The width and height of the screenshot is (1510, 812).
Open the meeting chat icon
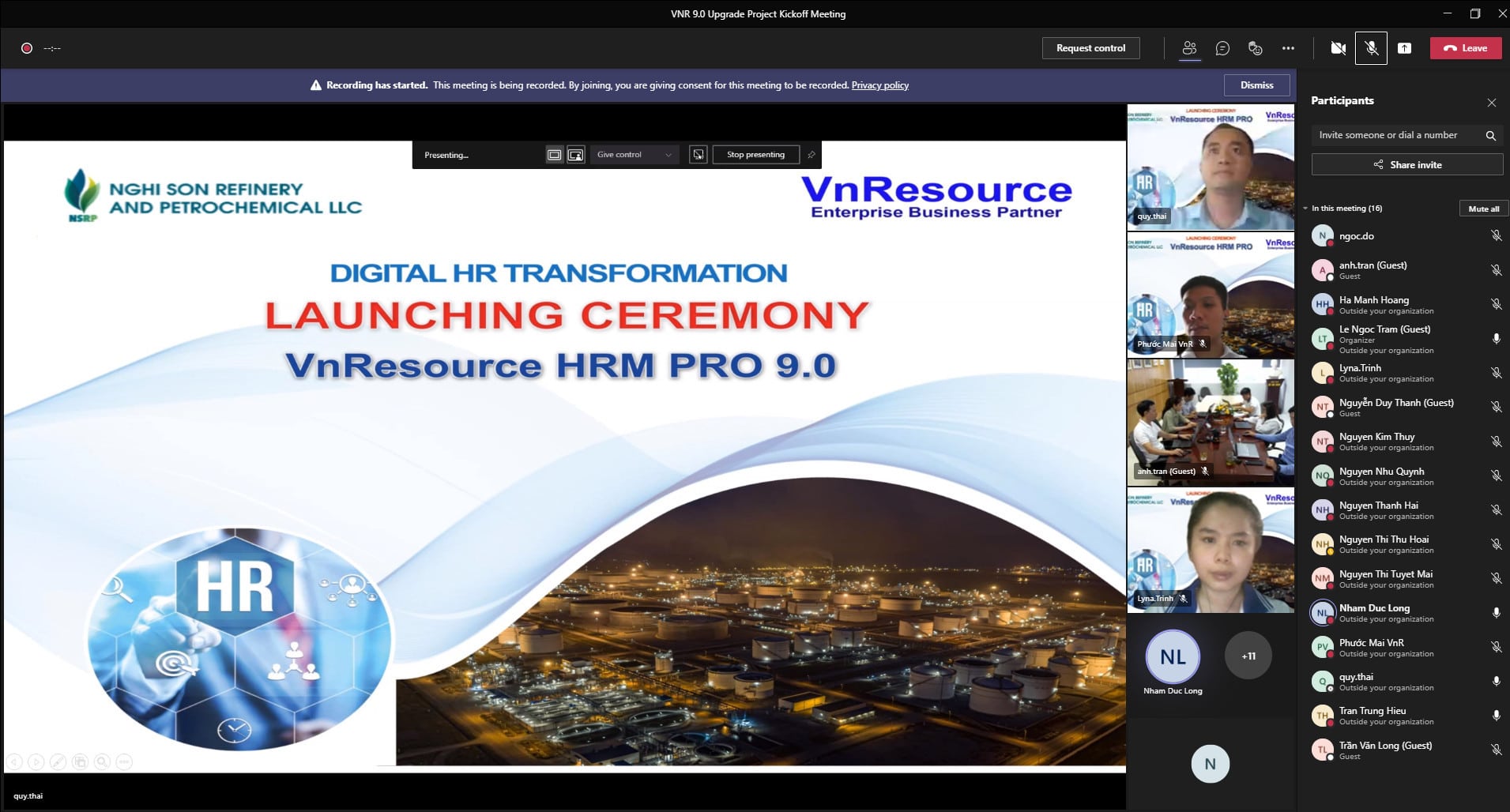coord(1222,48)
